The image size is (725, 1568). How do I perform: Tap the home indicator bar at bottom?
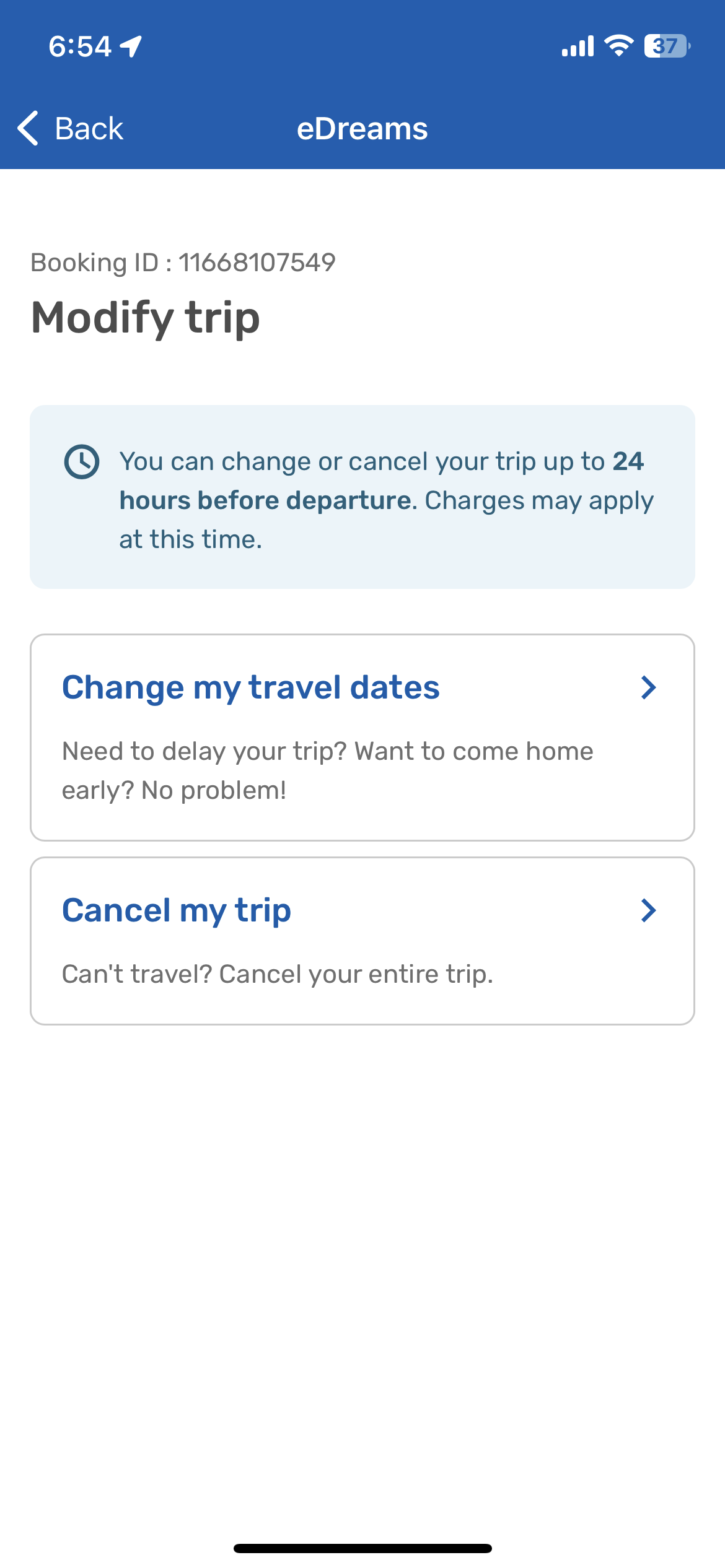(x=362, y=1548)
